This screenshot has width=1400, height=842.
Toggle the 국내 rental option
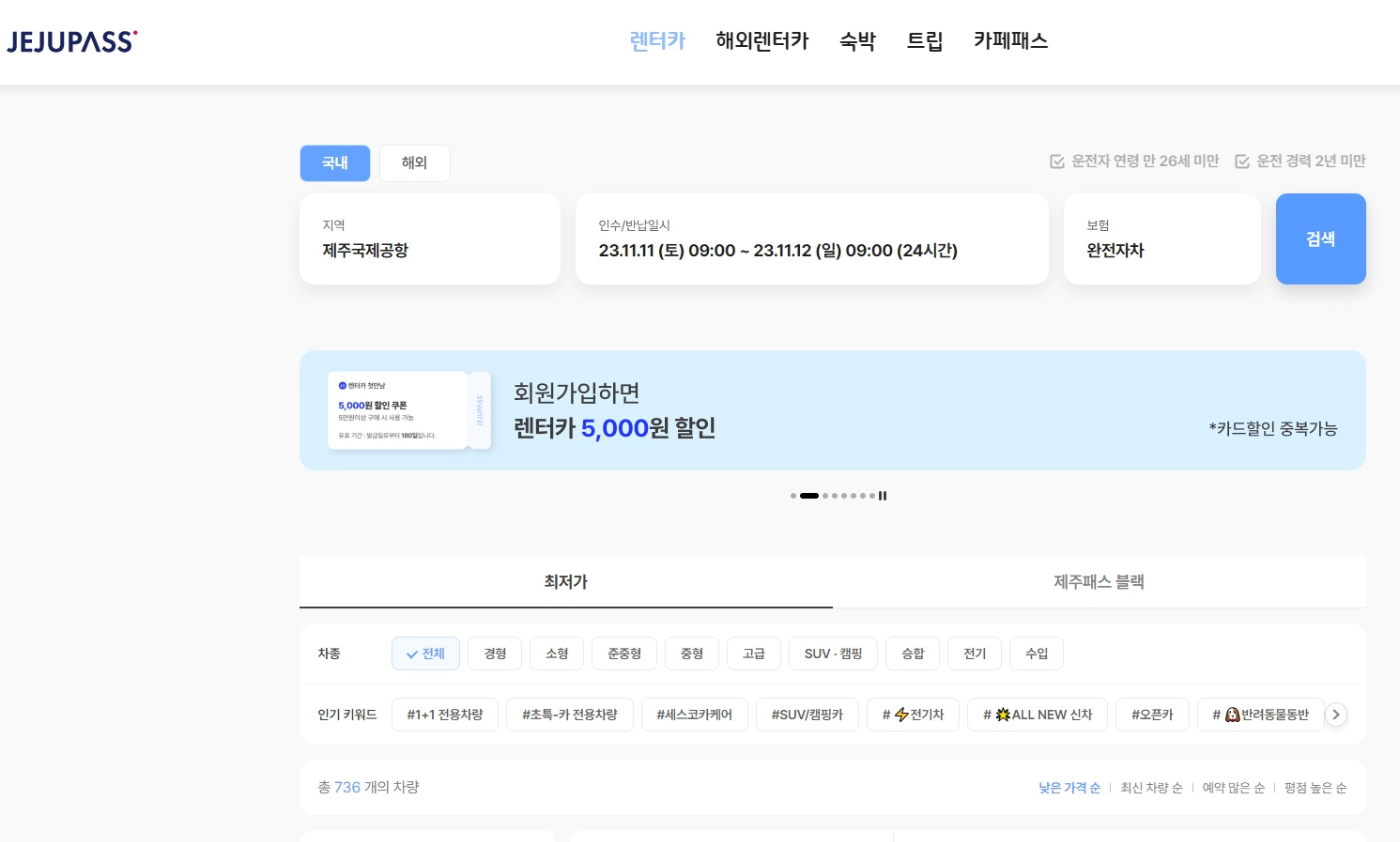[335, 162]
